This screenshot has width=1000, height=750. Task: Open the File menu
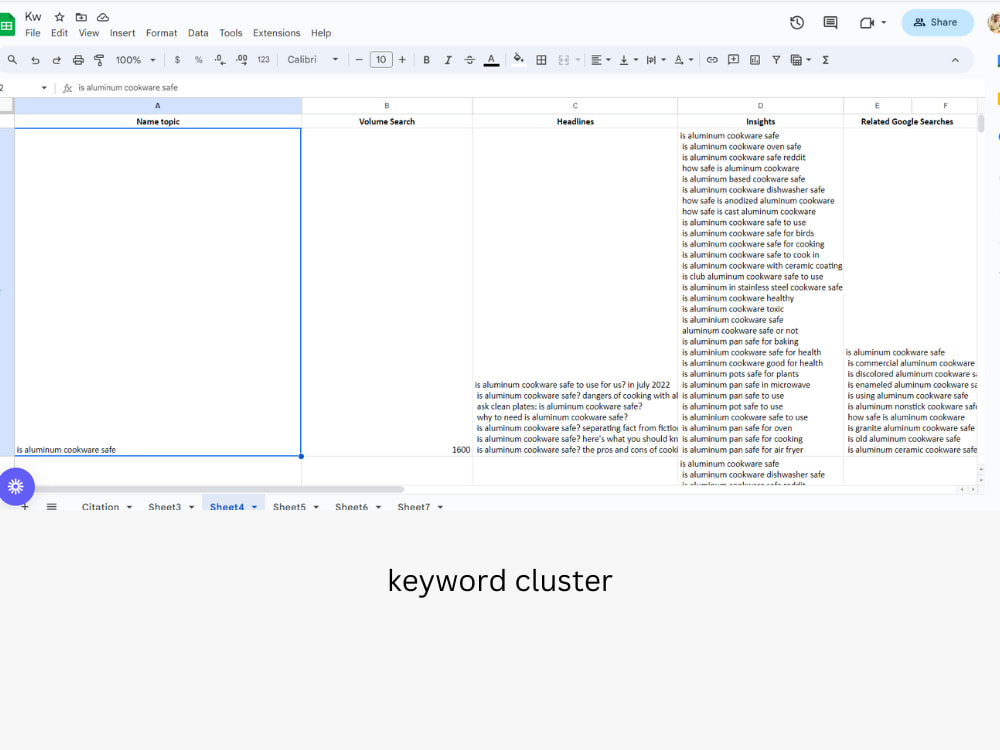pos(33,33)
